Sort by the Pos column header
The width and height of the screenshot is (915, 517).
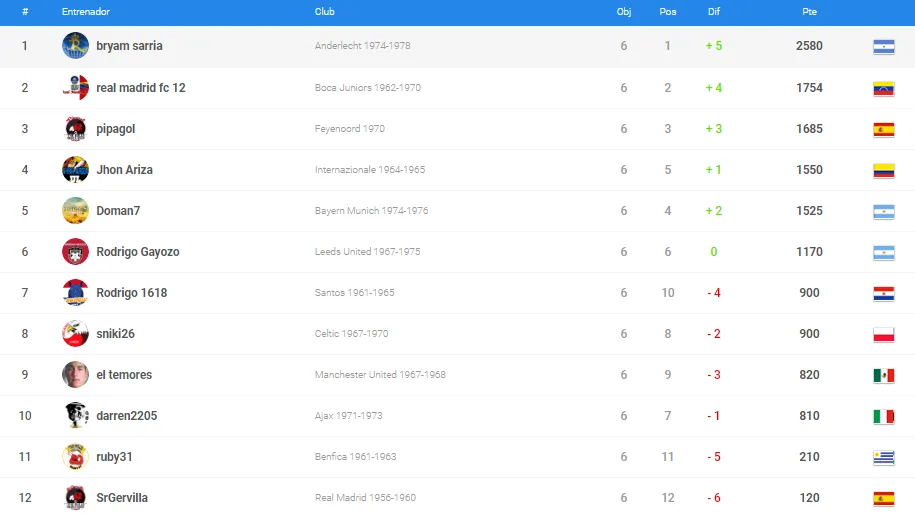[668, 12]
